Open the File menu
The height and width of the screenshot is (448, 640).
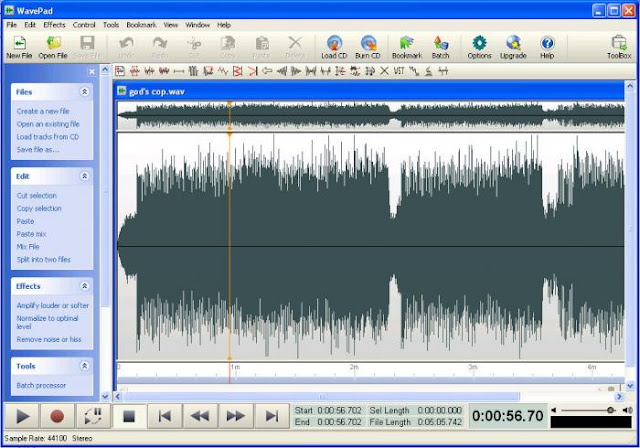click(x=11, y=25)
